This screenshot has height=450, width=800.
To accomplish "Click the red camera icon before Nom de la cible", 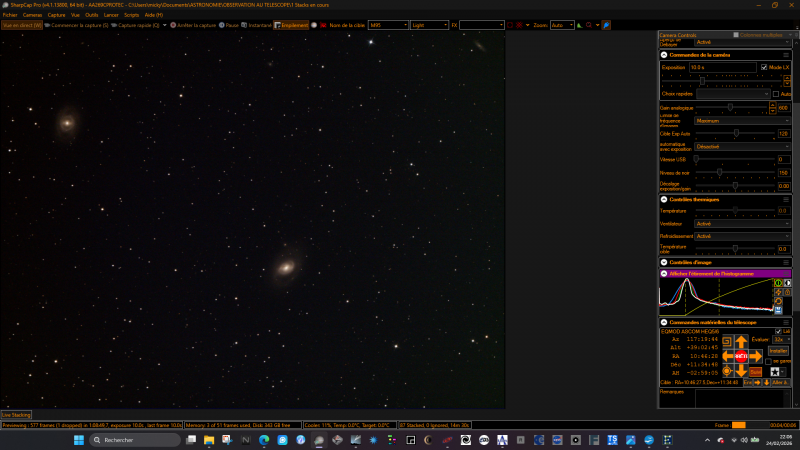I will (323, 25).
